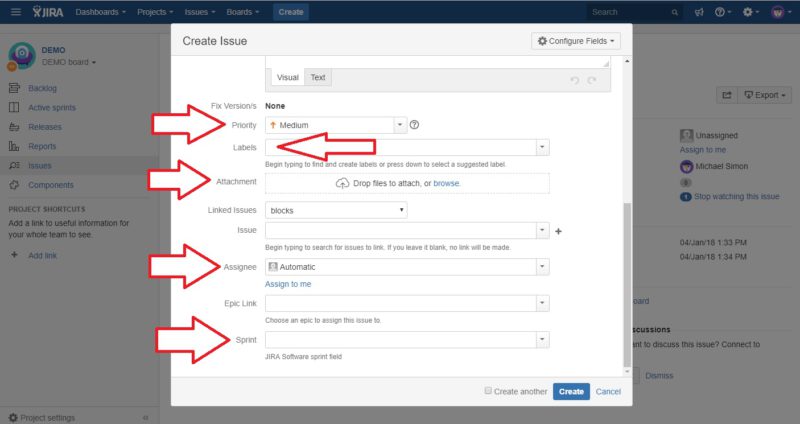800x424 pixels.
Task: Click the browse link in Attachment
Action: pyautogui.click(x=446, y=183)
